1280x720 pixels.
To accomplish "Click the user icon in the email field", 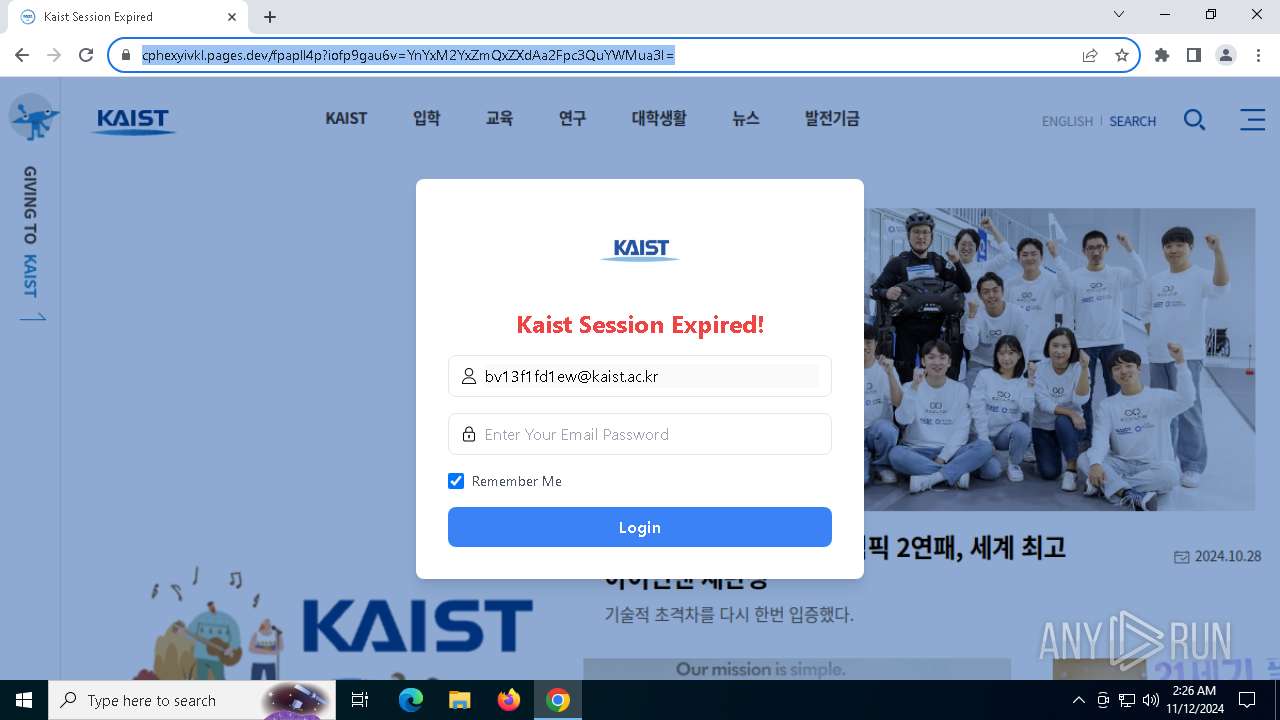I will pyautogui.click(x=468, y=377).
